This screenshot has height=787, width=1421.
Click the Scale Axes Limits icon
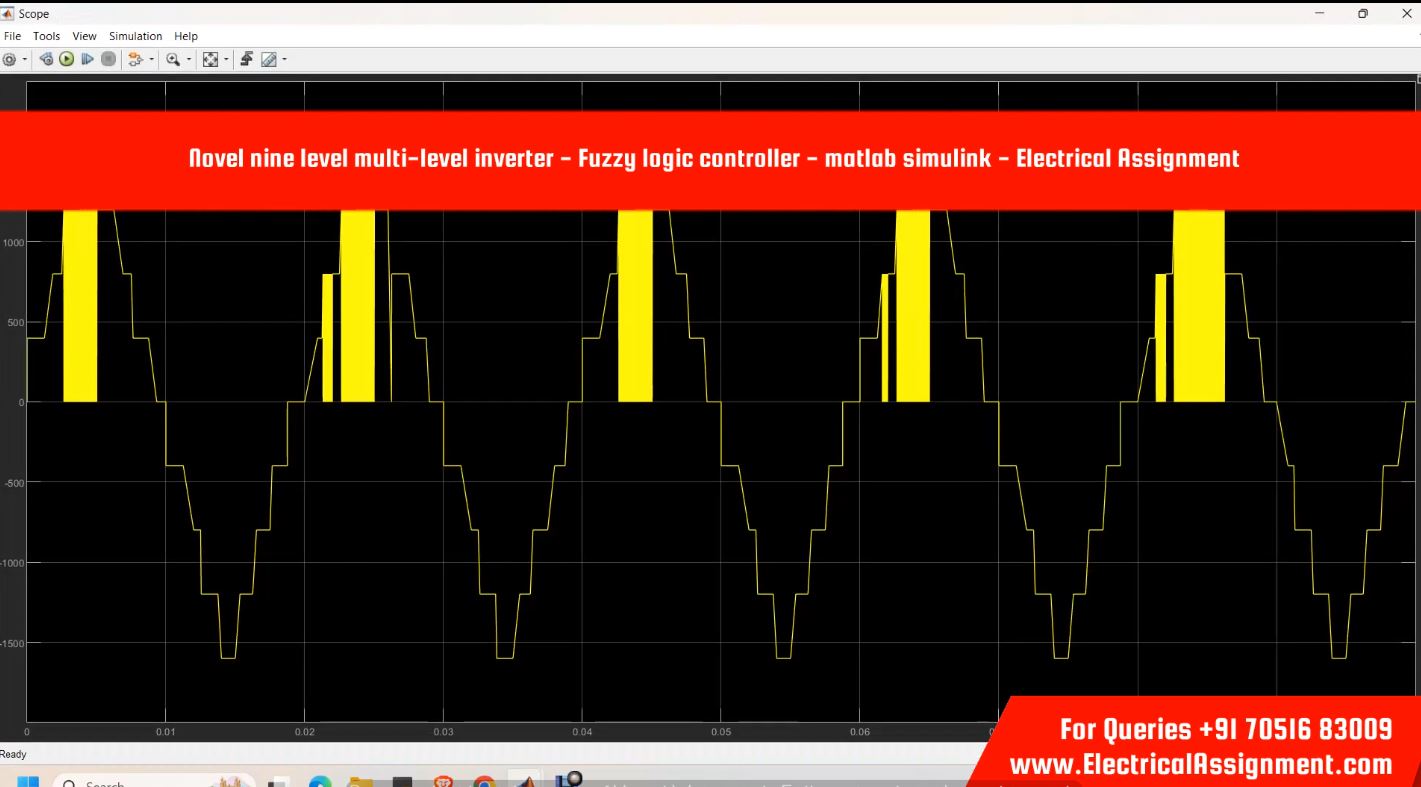point(211,59)
